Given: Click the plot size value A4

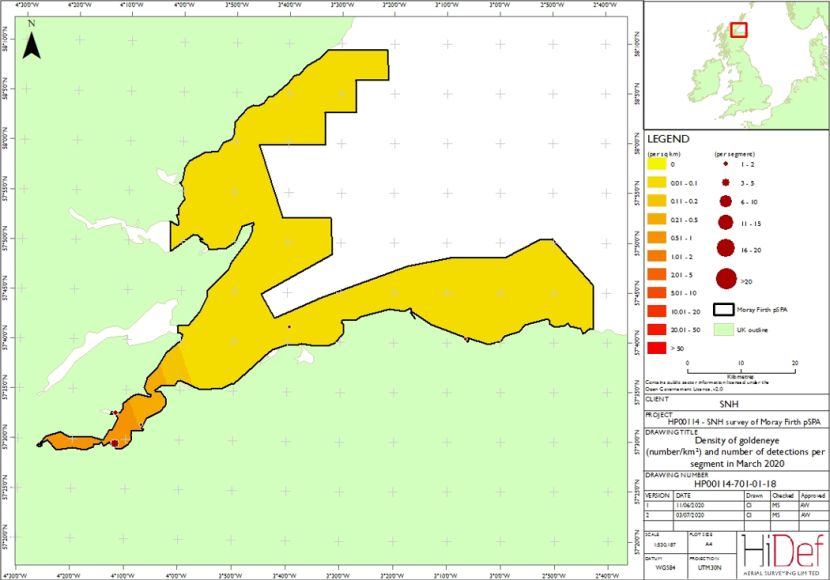Looking at the screenshot, I should 709,544.
